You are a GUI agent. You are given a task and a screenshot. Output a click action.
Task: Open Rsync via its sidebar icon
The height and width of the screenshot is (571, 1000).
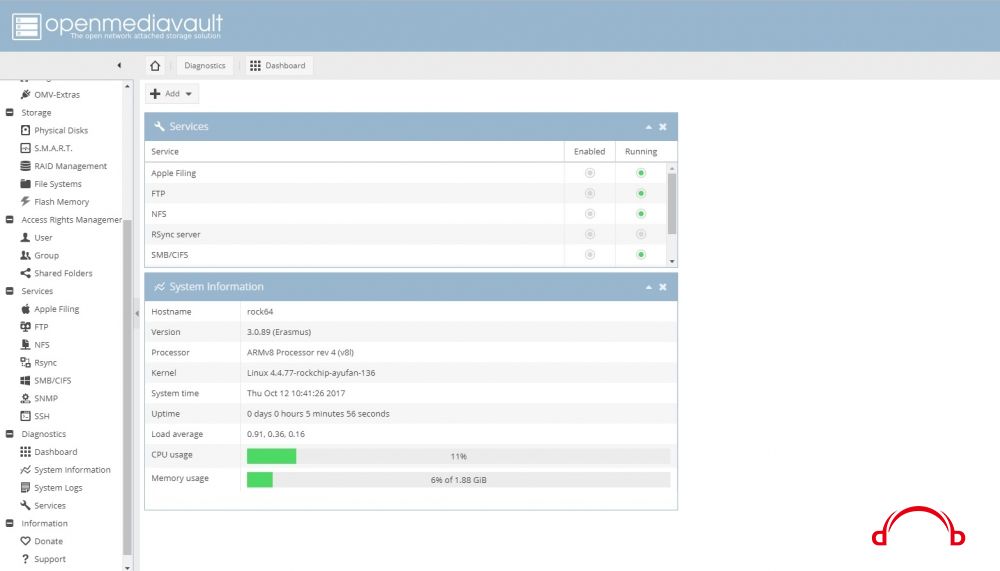pyautogui.click(x=26, y=362)
